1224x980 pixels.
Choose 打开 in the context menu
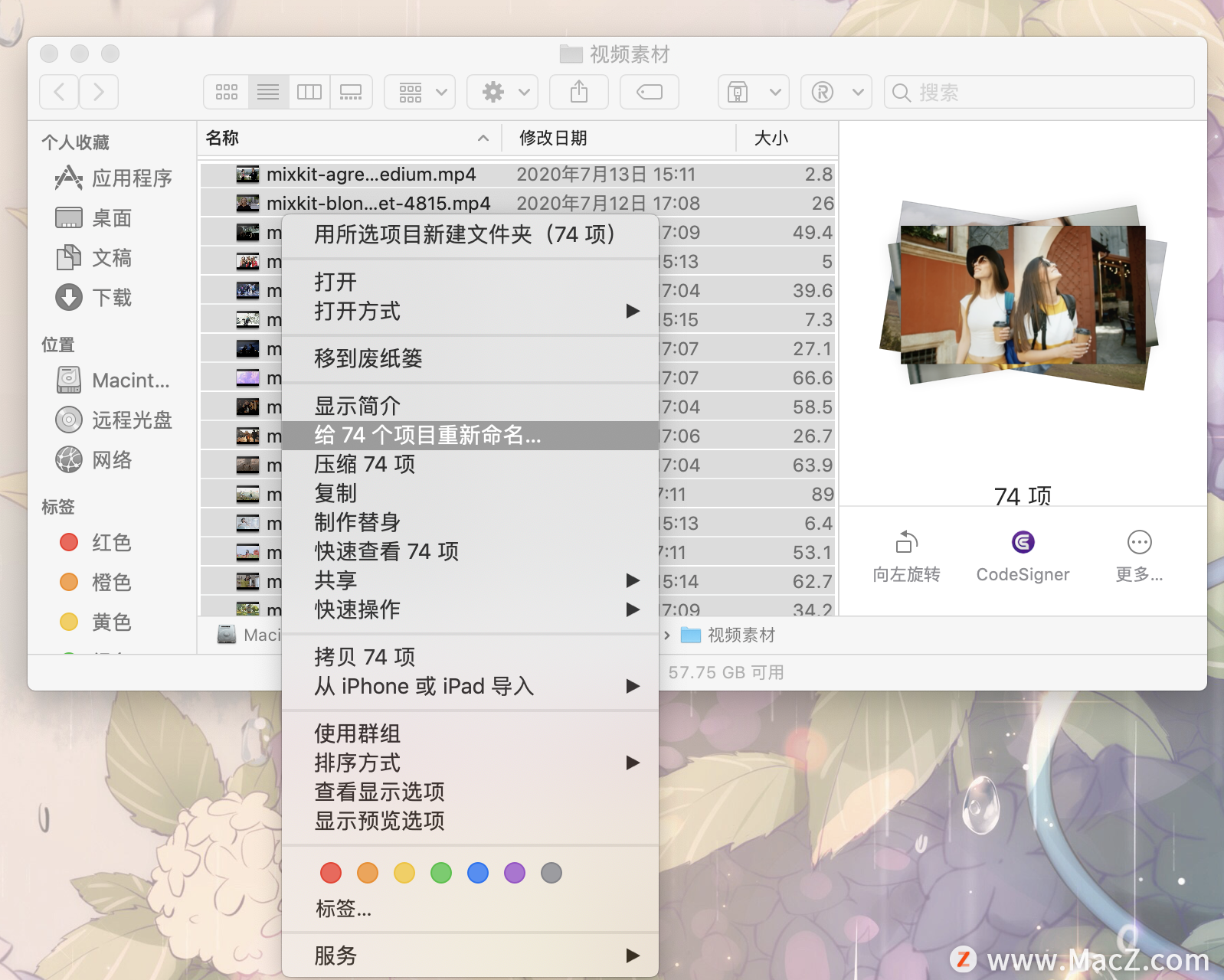click(470, 282)
